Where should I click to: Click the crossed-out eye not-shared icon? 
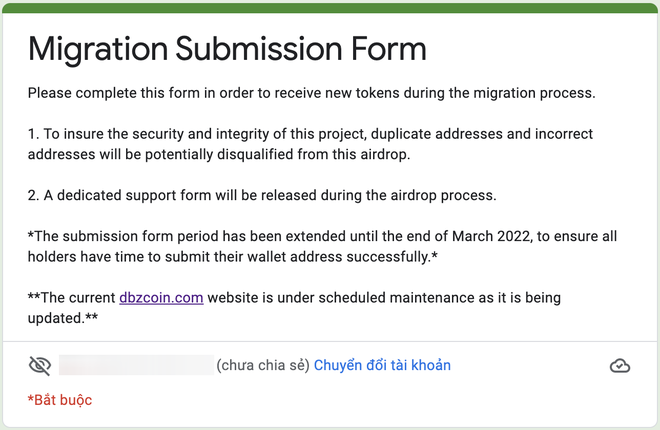coord(39,366)
